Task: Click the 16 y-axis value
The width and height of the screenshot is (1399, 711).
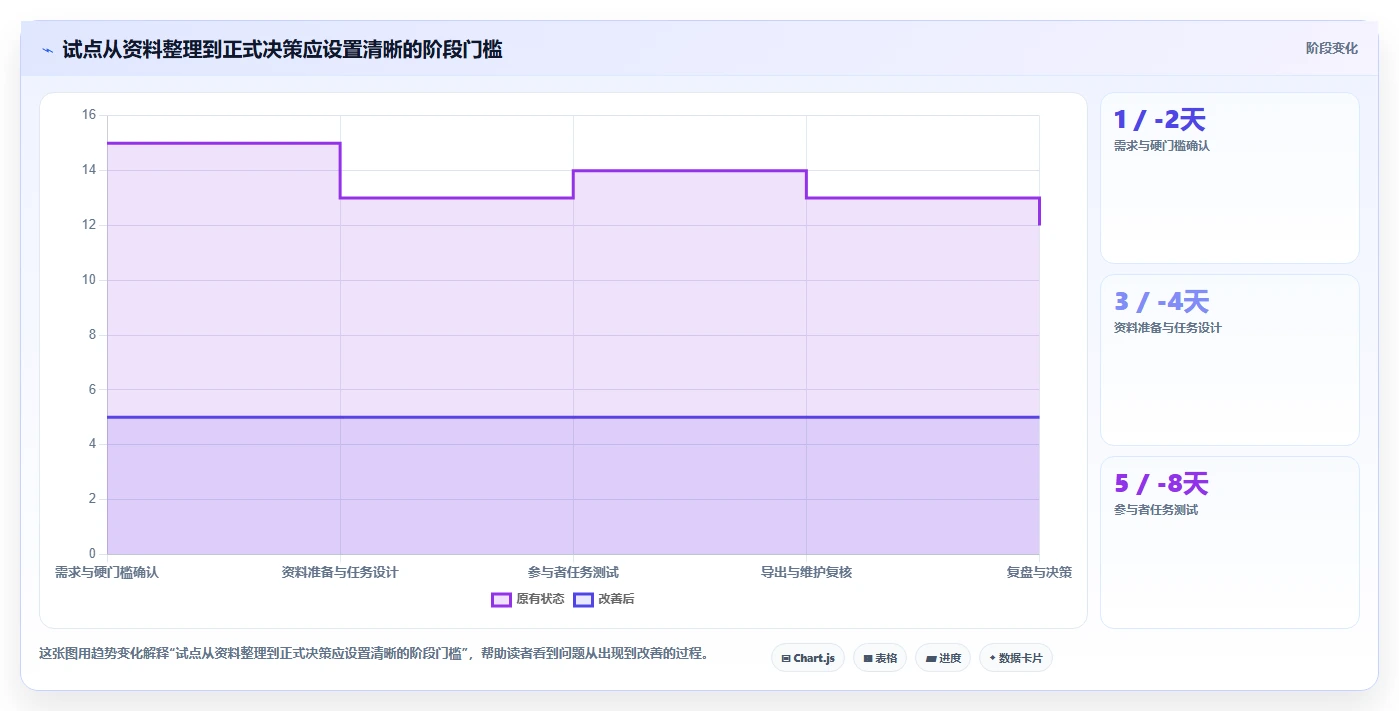Action: (x=88, y=115)
